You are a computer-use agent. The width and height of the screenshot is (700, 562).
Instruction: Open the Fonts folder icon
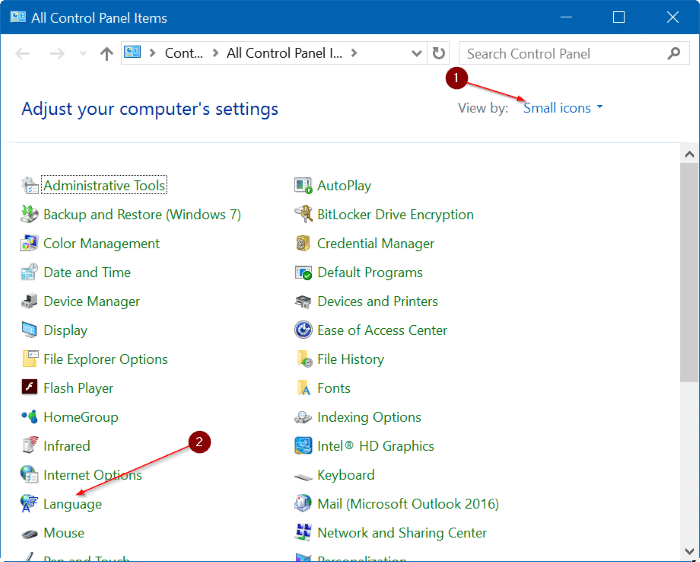tap(304, 388)
